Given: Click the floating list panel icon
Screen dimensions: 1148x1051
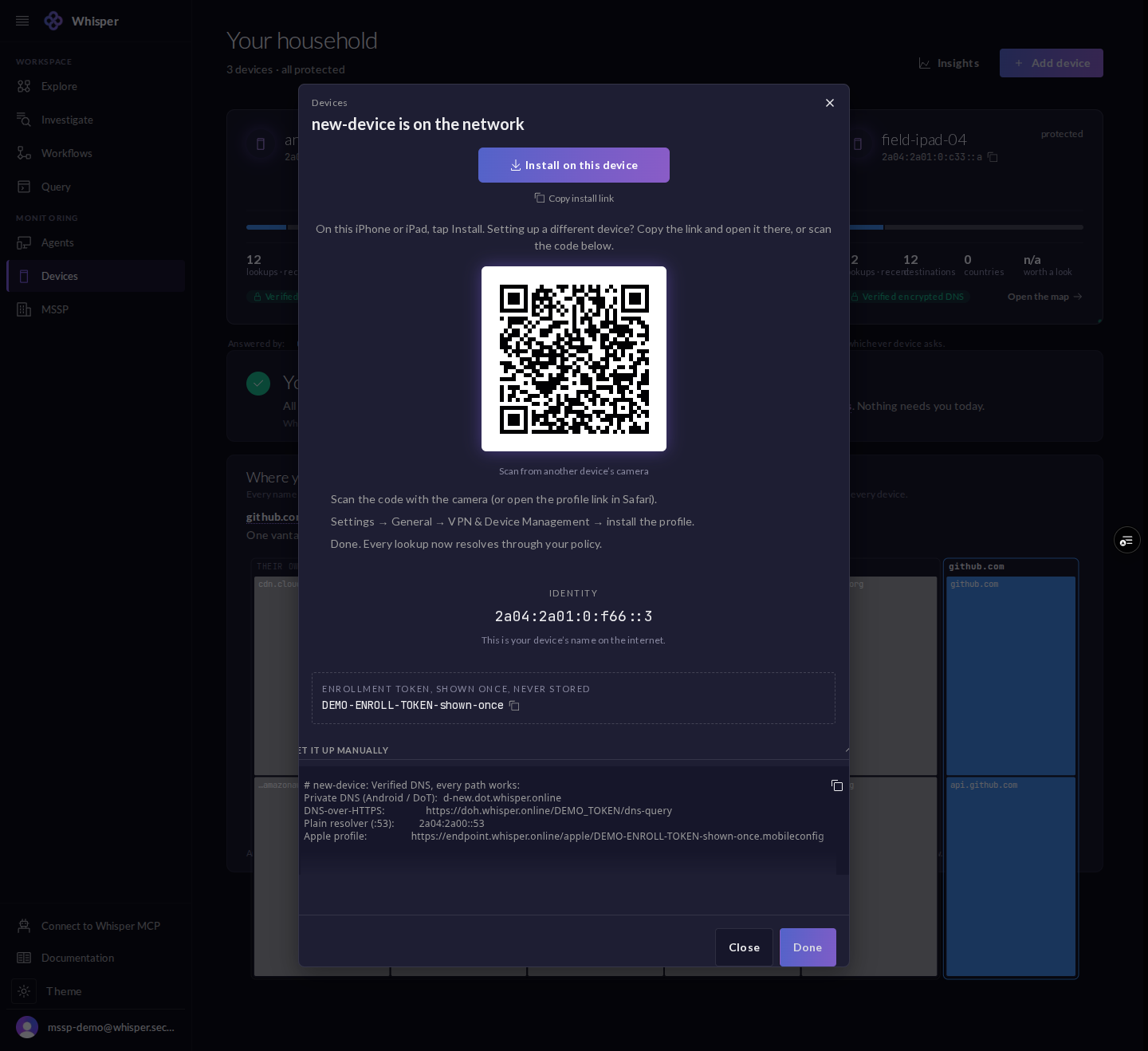Looking at the screenshot, I should coord(1127,541).
